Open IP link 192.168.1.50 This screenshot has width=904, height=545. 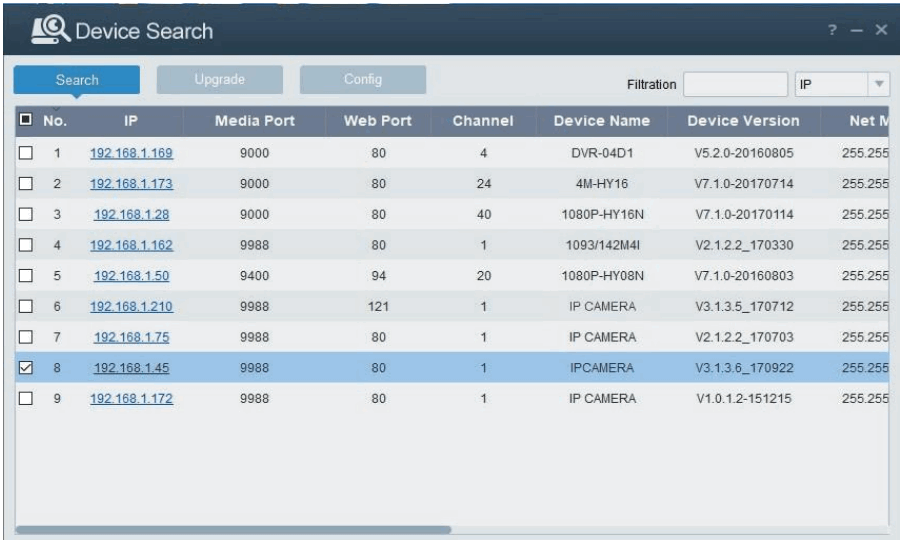pos(131,276)
